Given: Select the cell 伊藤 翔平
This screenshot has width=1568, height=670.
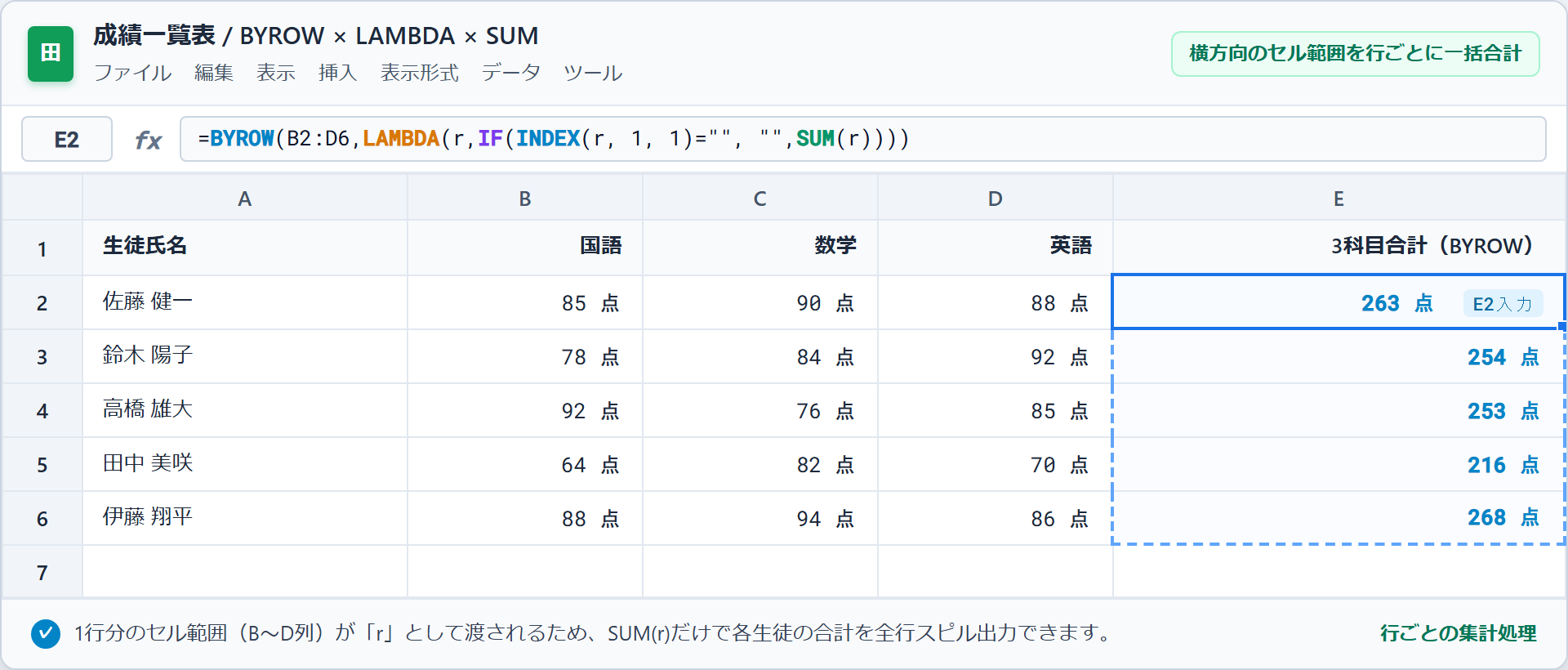Looking at the screenshot, I should 245,518.
